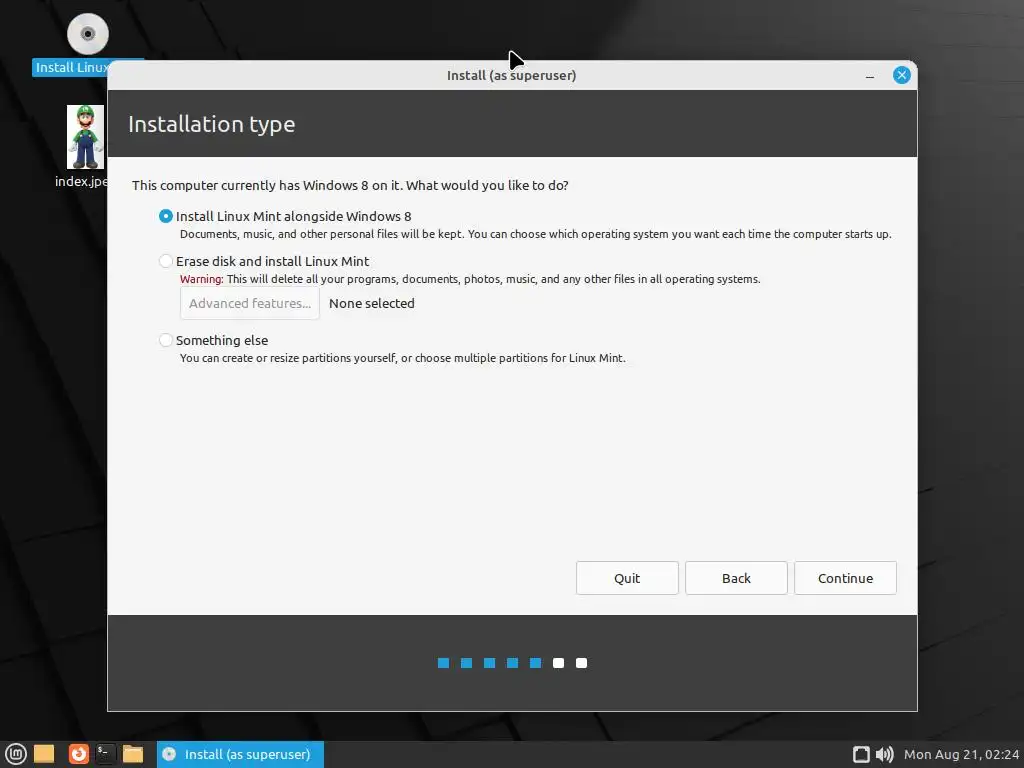Click the Quit button

[x=627, y=578]
